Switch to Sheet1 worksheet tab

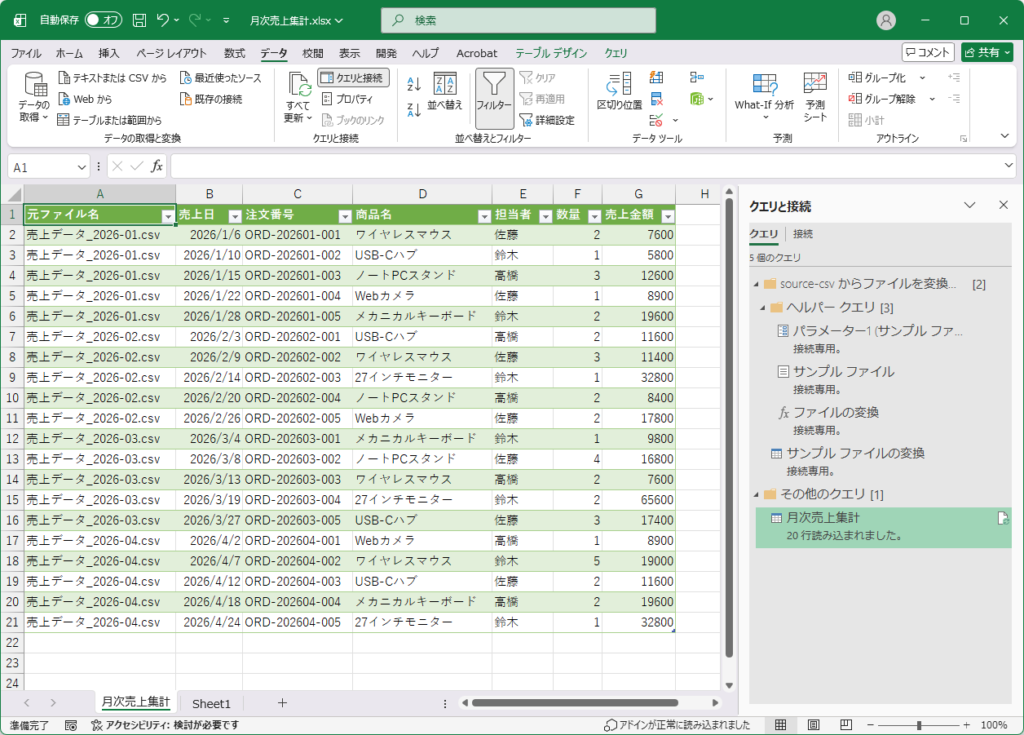[x=211, y=704]
